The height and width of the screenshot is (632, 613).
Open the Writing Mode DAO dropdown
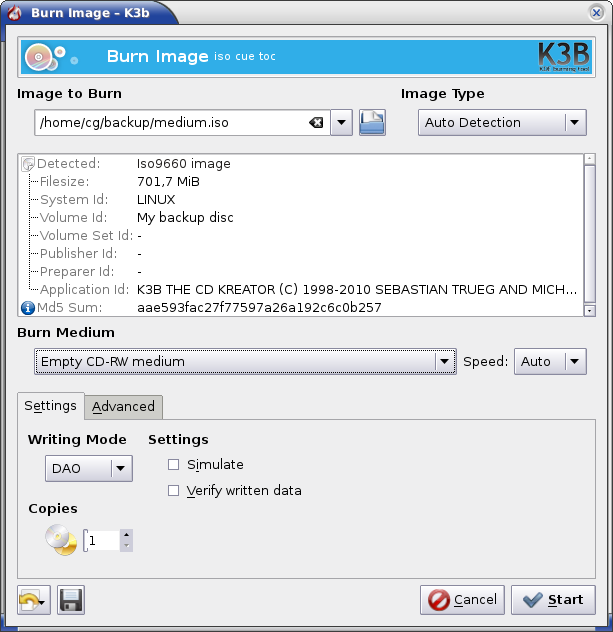click(x=89, y=467)
